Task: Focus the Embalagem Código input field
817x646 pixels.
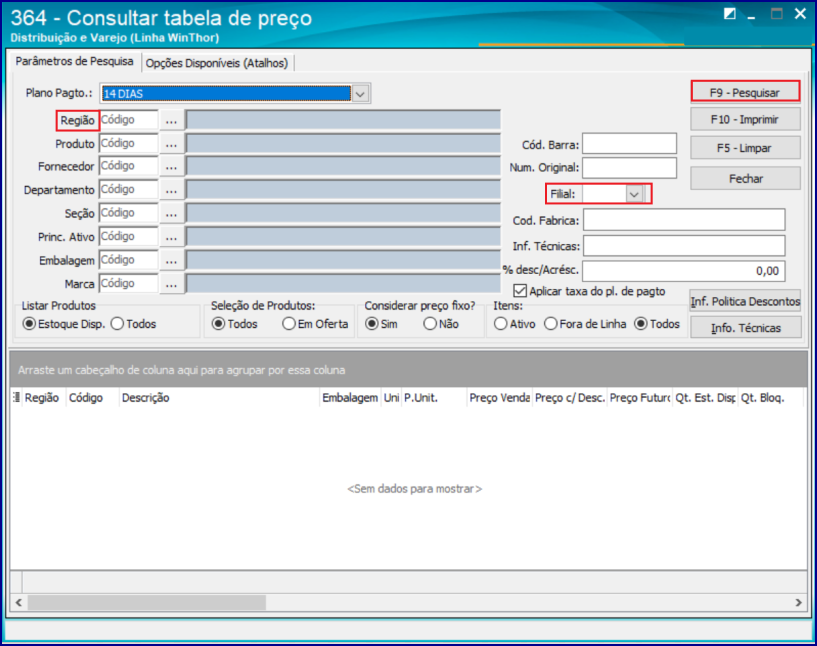Action: (128, 260)
